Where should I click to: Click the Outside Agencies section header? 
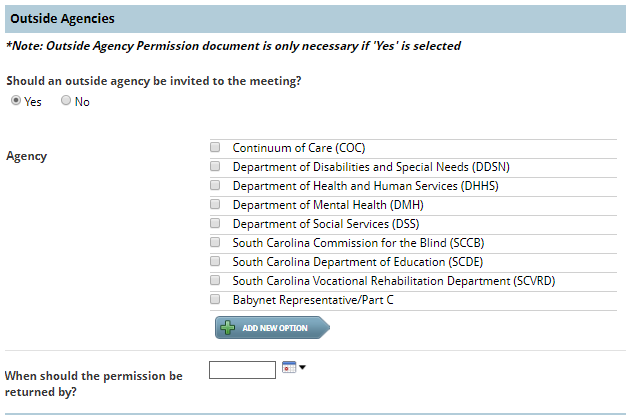click(315, 19)
